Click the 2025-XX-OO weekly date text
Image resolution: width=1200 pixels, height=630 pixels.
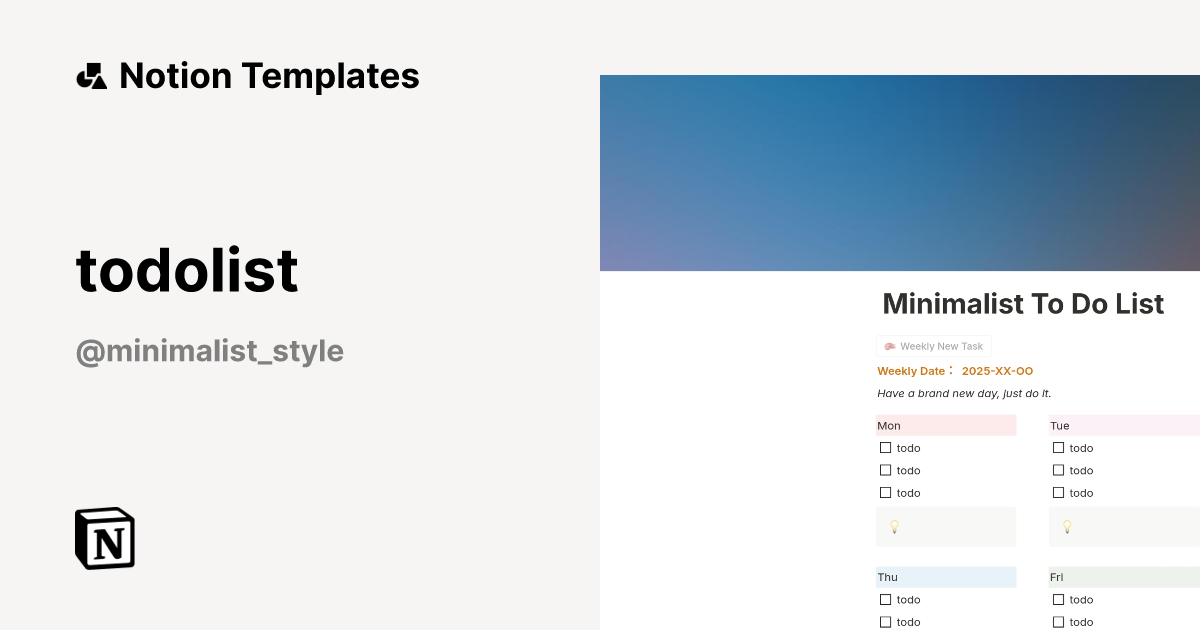coord(996,370)
